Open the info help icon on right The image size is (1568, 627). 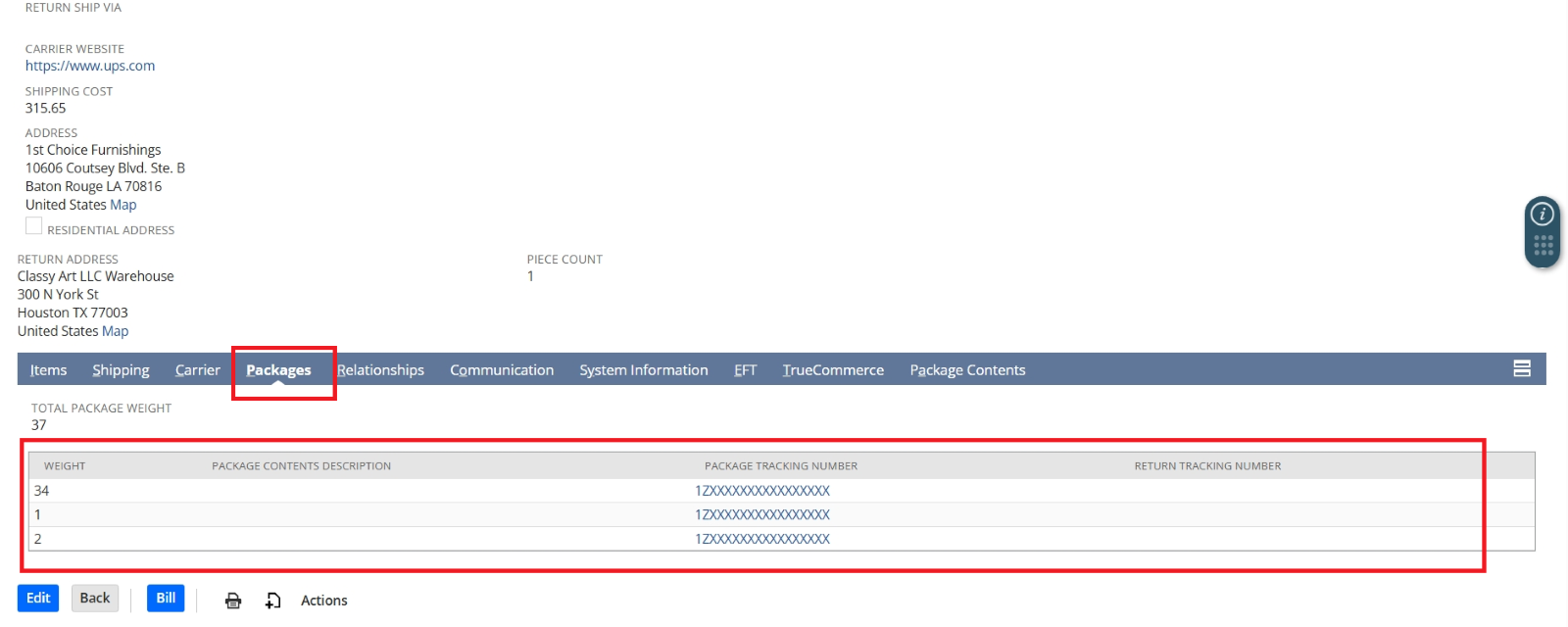(1543, 214)
